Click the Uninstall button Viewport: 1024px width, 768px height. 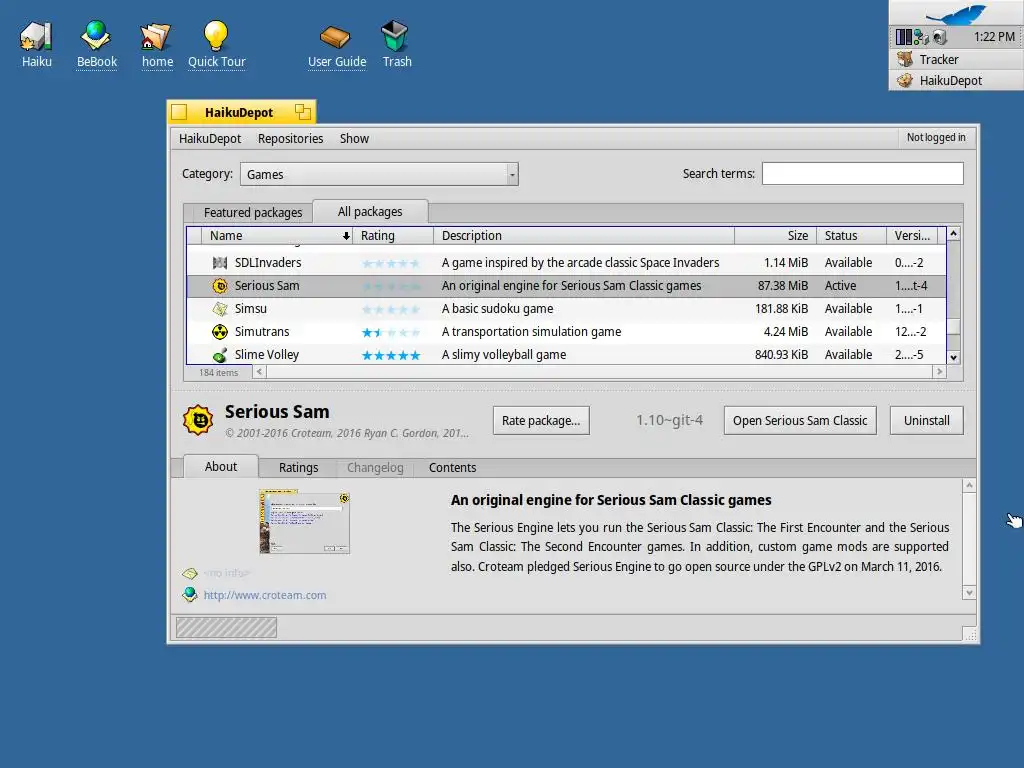pos(927,421)
